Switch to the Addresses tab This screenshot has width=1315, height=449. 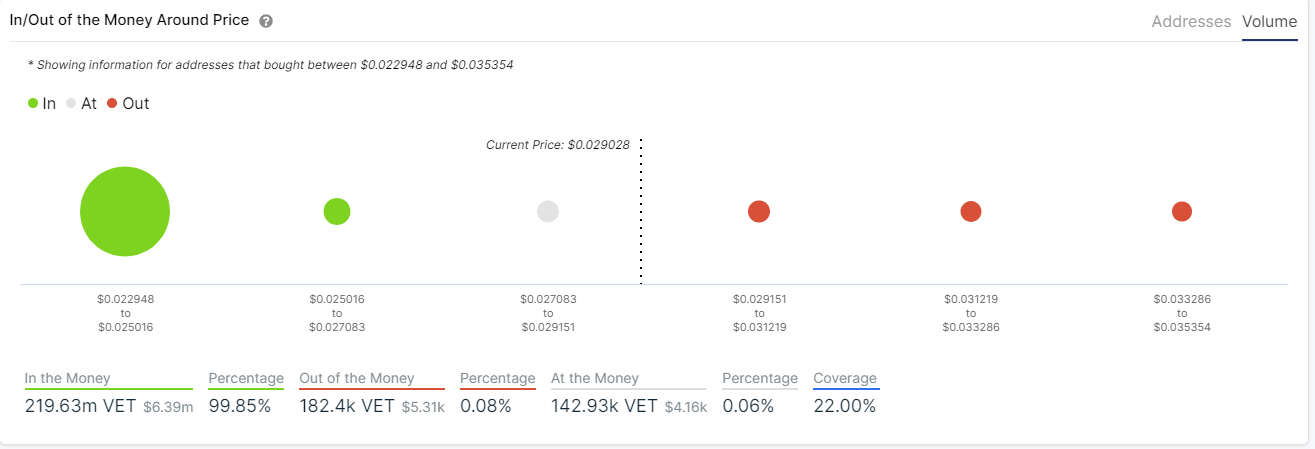1191,21
